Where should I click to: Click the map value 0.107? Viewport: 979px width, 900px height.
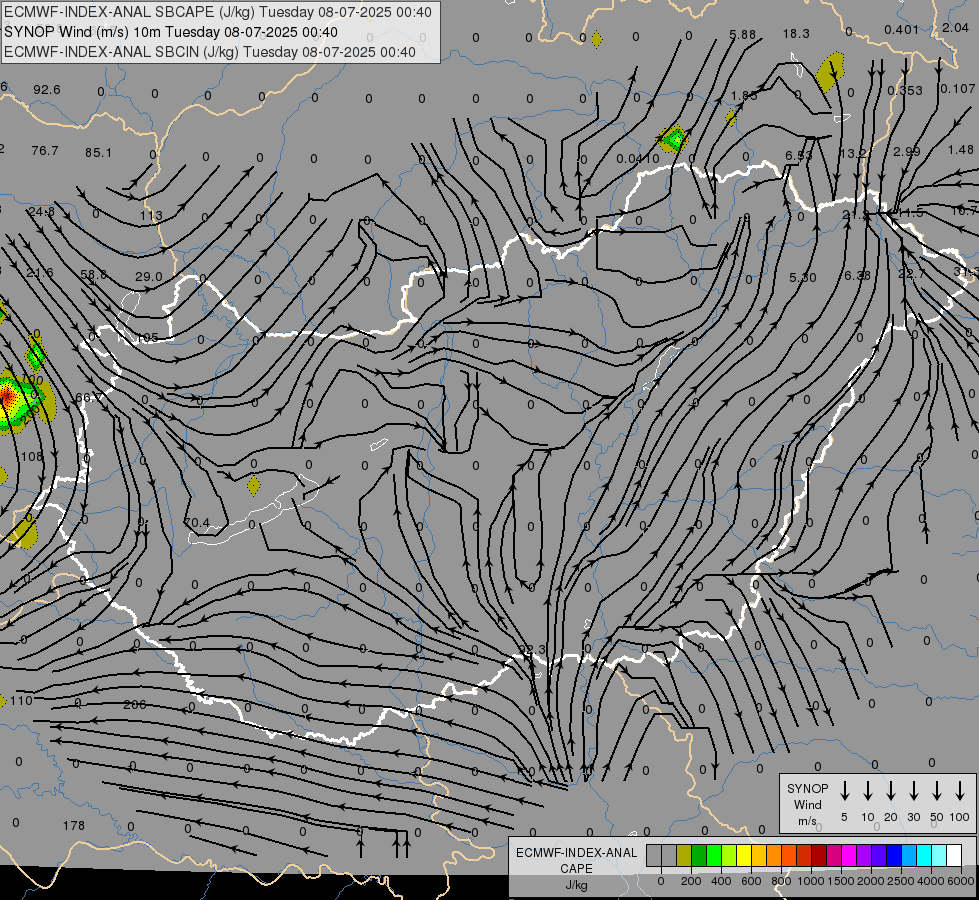(x=958, y=89)
